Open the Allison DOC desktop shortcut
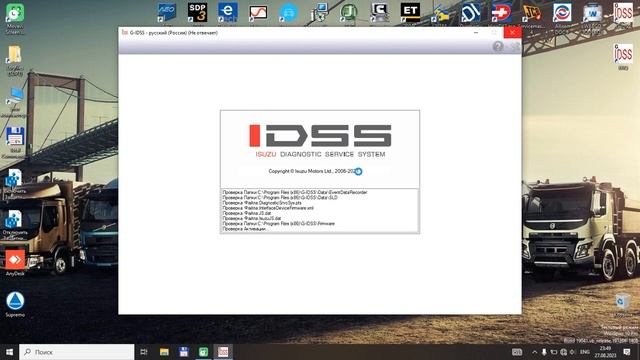Screen dimensions: 640x360 [x=562, y=12]
